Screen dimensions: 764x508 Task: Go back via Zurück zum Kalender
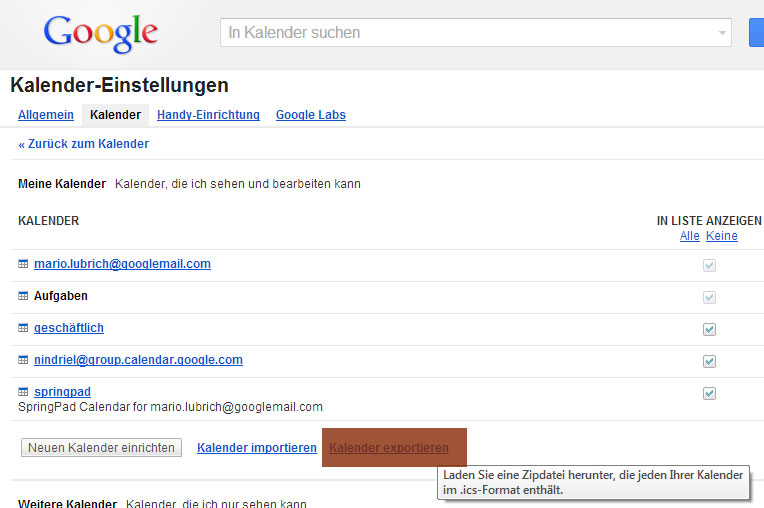pos(84,144)
